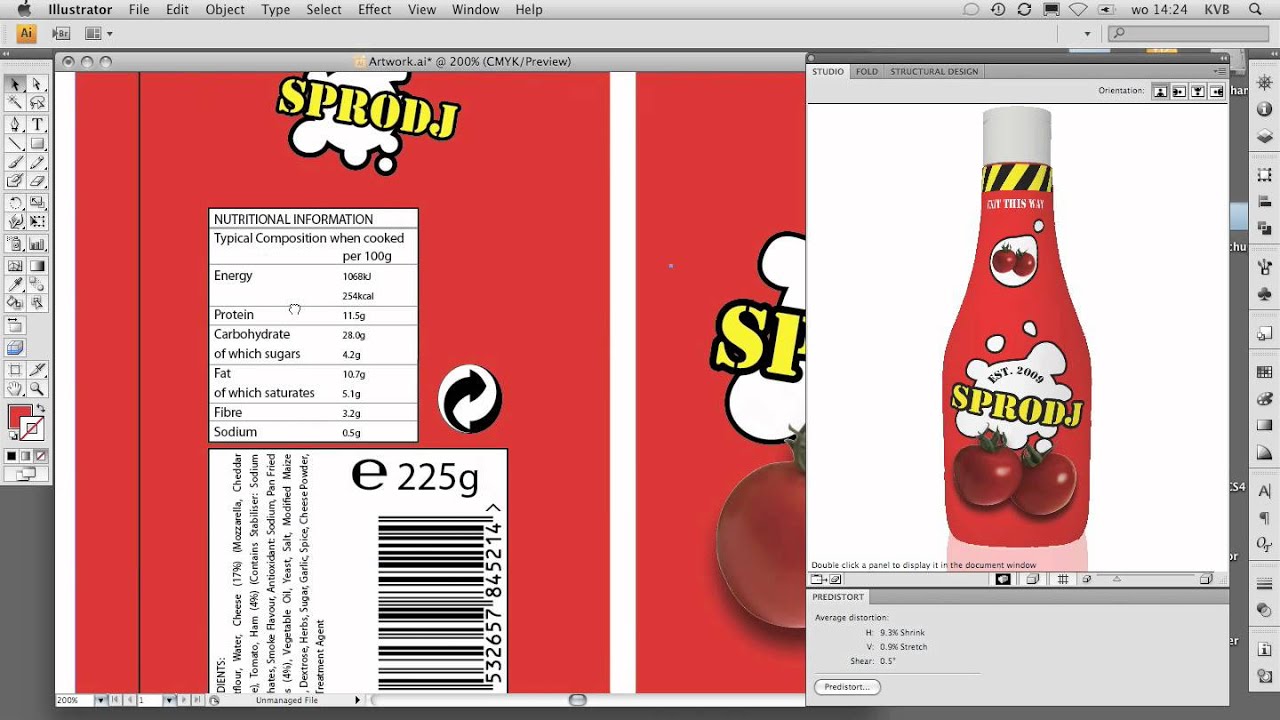Select the Zoom magnifier tool
This screenshot has height=720, width=1280.
[37, 388]
